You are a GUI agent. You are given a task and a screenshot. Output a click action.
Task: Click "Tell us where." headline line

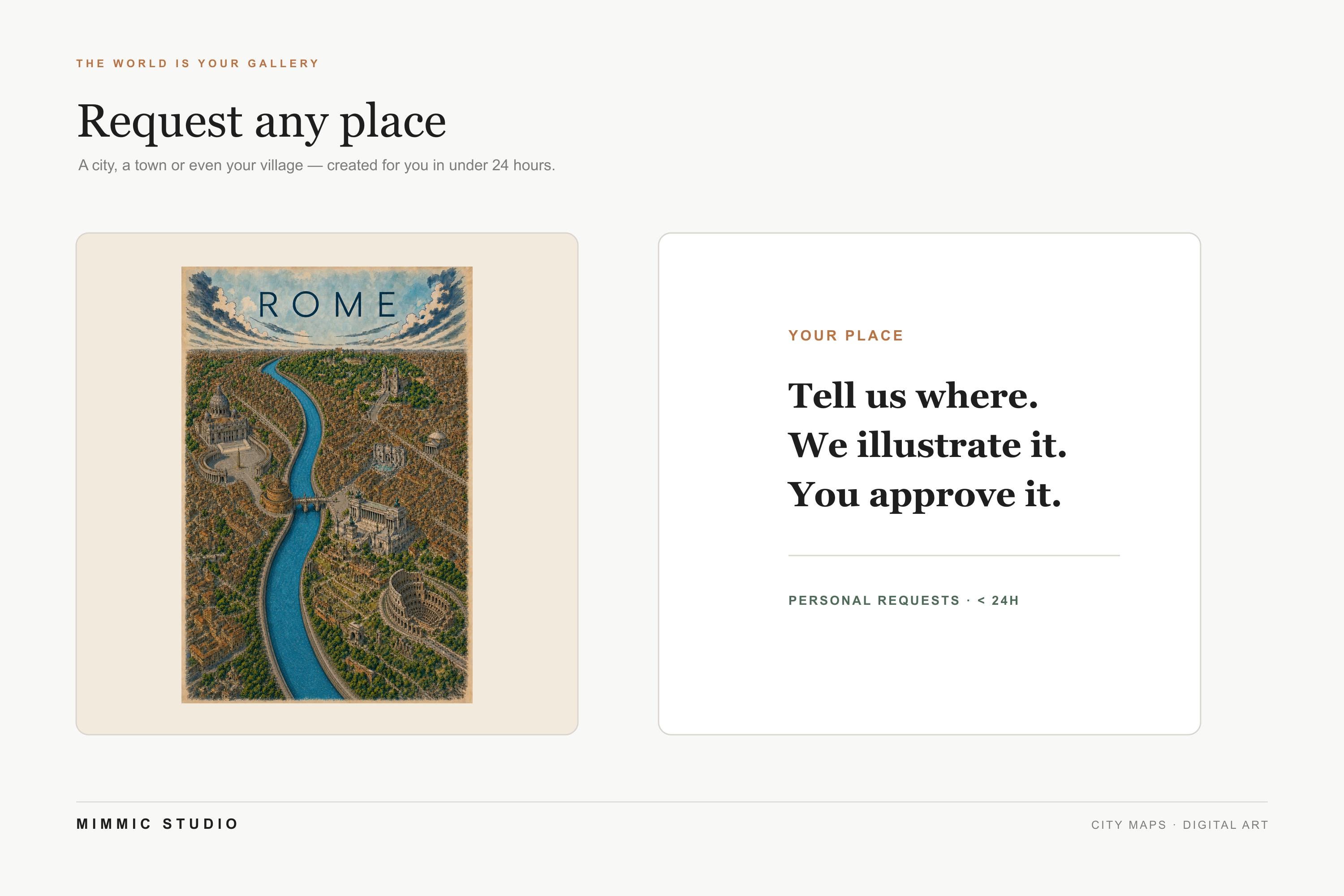click(x=913, y=396)
